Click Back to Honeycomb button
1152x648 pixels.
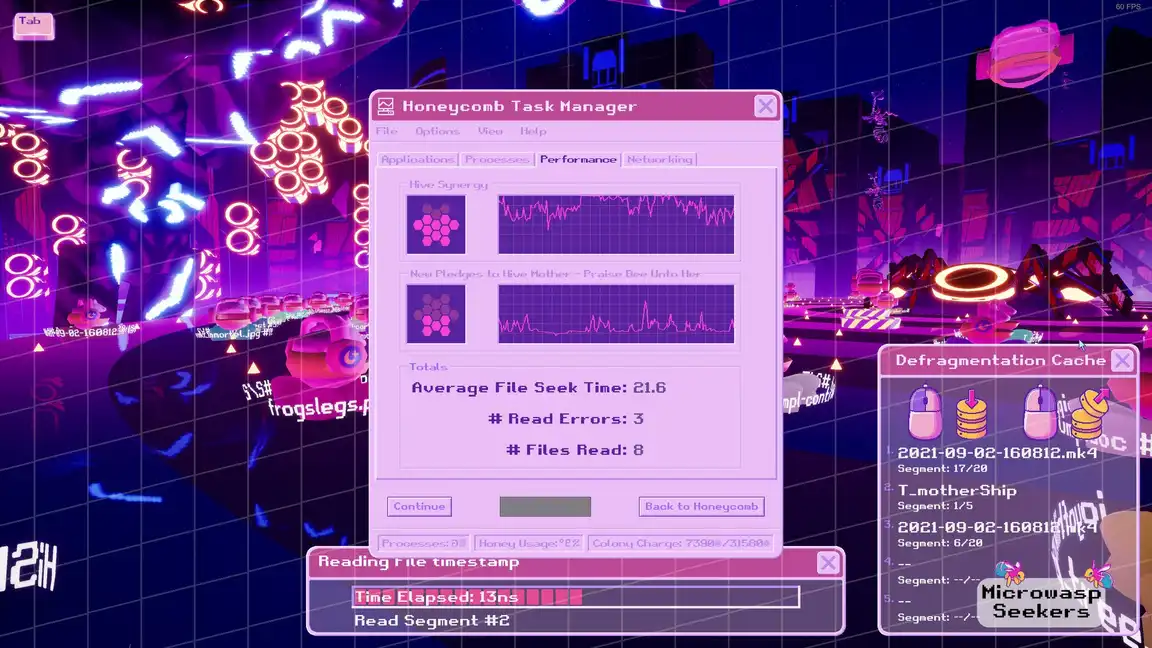coord(701,506)
